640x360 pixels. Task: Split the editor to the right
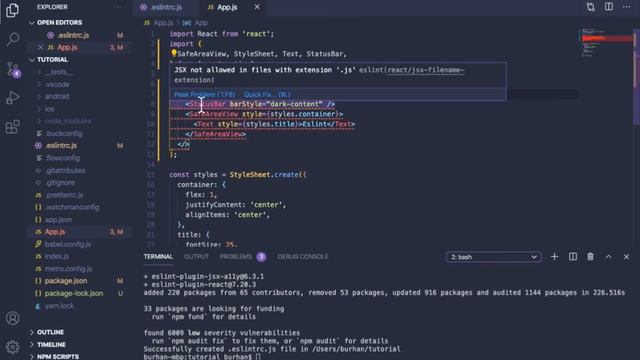click(x=609, y=7)
